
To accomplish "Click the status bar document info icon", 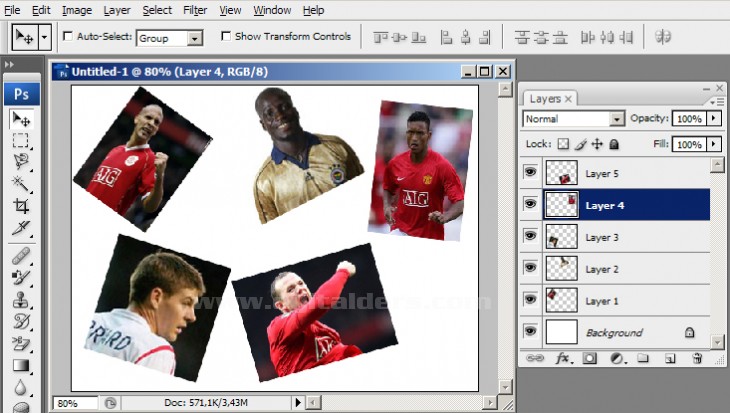I will click(x=110, y=403).
